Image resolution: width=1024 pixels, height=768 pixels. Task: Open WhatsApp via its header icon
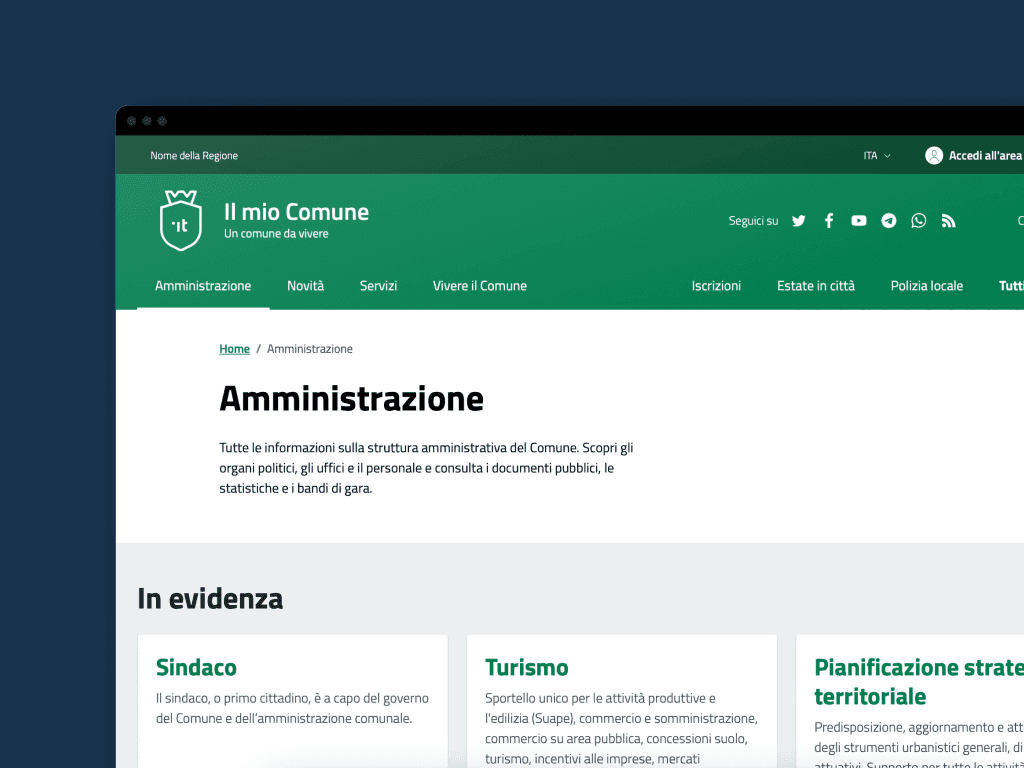pos(918,220)
